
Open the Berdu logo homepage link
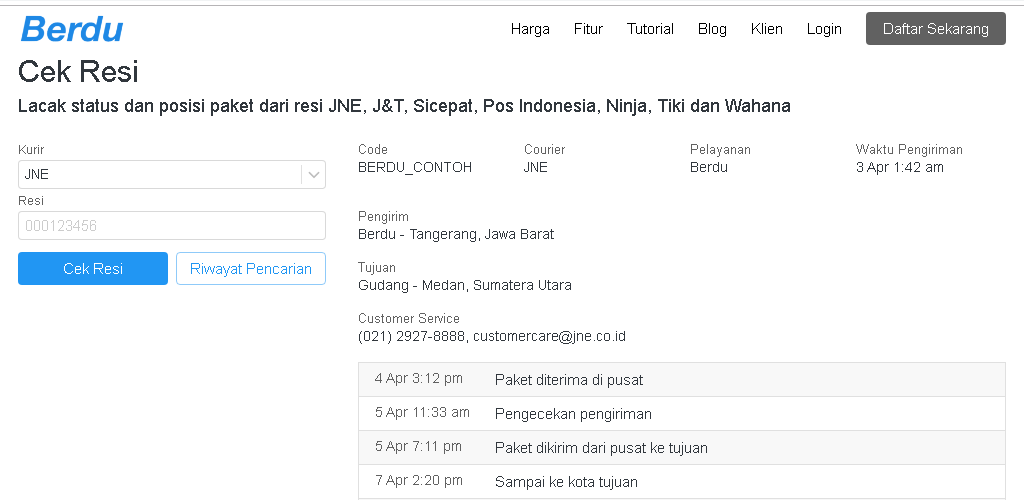[x=72, y=29]
